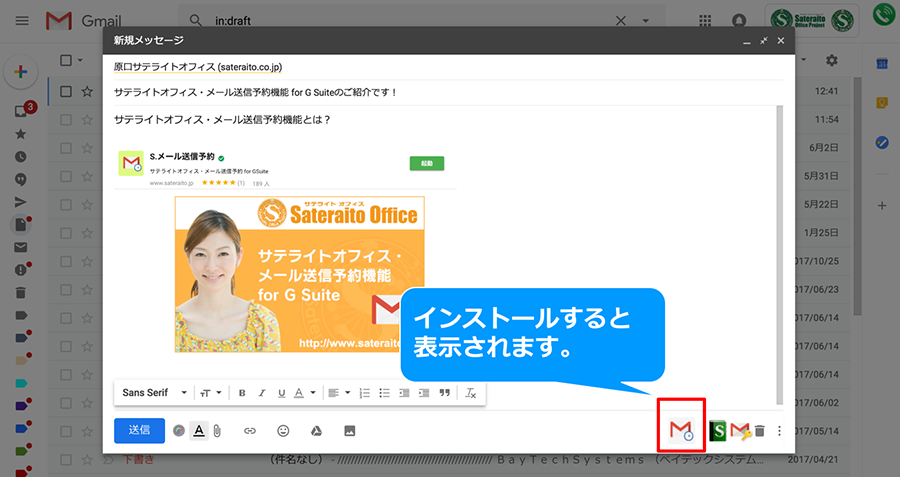This screenshot has width=900, height=477.
Task: Select the checkbox for the 5月22日 message
Action: pos(66,204)
